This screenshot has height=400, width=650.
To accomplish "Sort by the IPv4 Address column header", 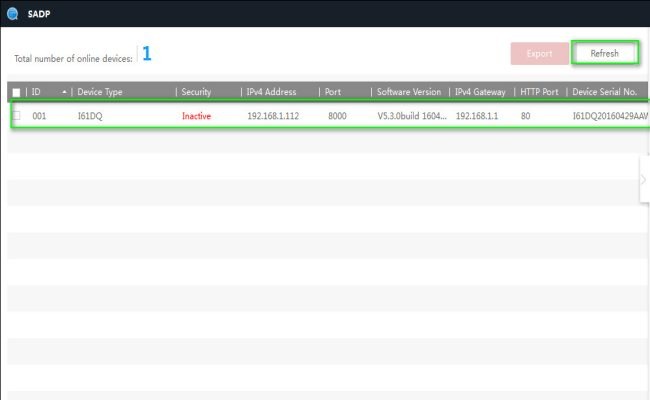I will click(x=271, y=92).
